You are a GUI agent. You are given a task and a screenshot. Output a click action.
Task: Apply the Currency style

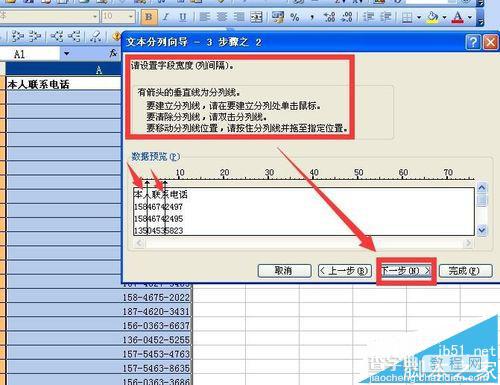278,17
